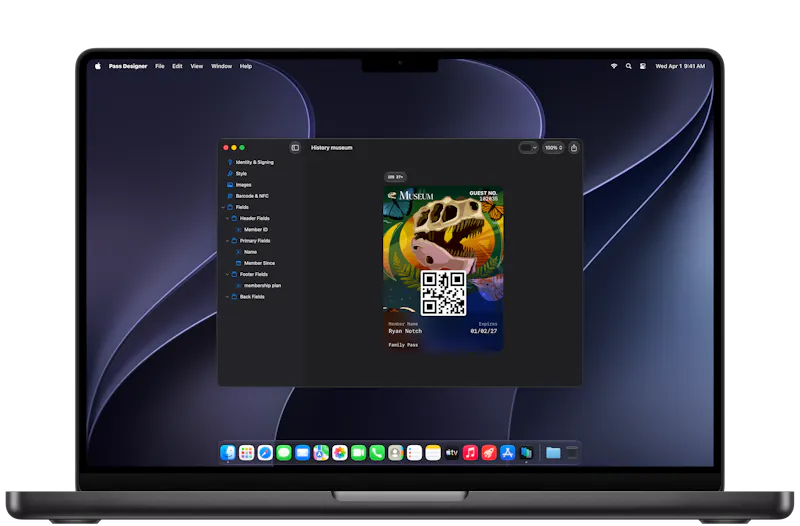
Task: Open the Pass Designer app menu
Action: tap(128, 66)
